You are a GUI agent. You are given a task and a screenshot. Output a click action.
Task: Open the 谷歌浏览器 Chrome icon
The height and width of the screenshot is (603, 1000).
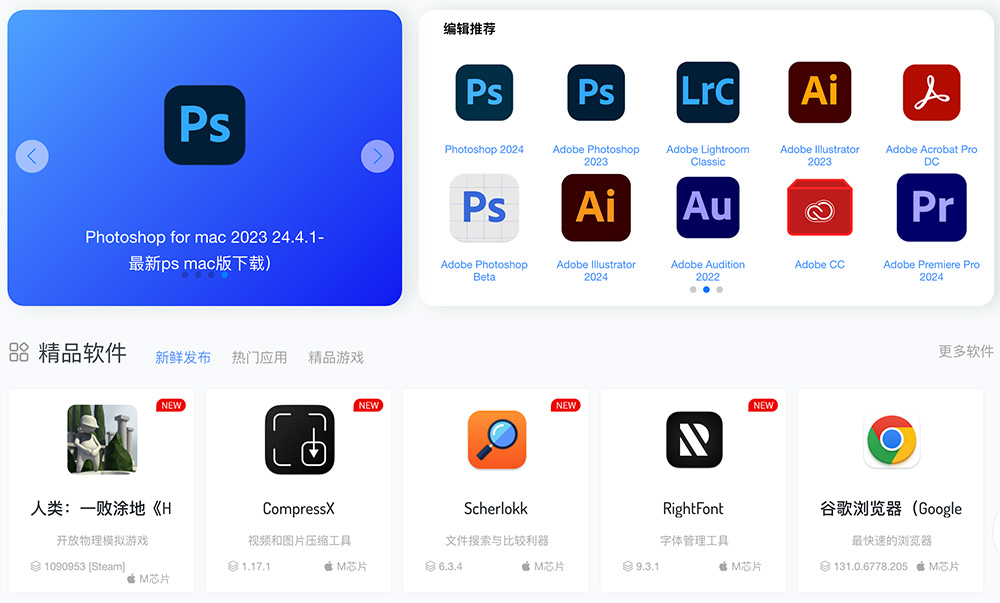pyautogui.click(x=891, y=439)
